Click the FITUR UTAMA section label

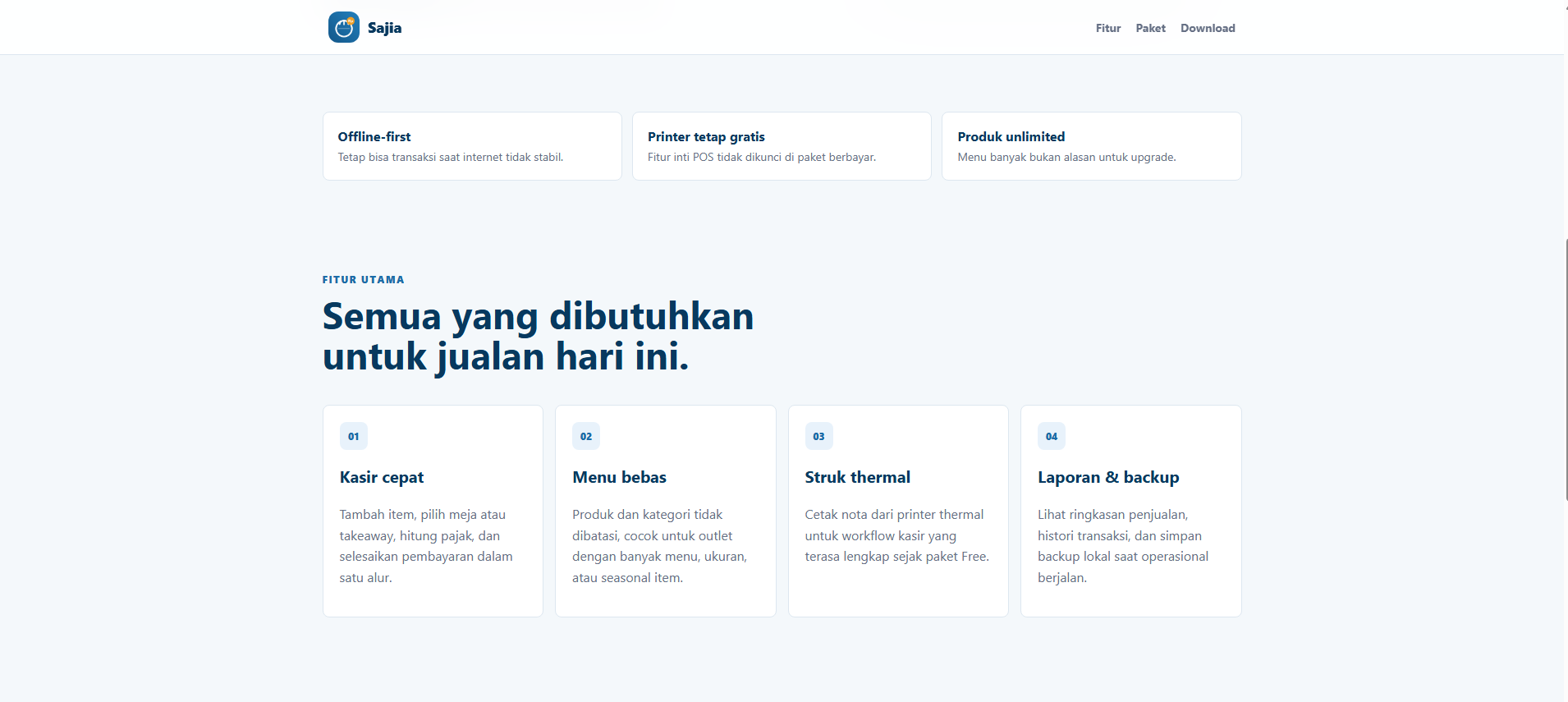[x=363, y=279]
